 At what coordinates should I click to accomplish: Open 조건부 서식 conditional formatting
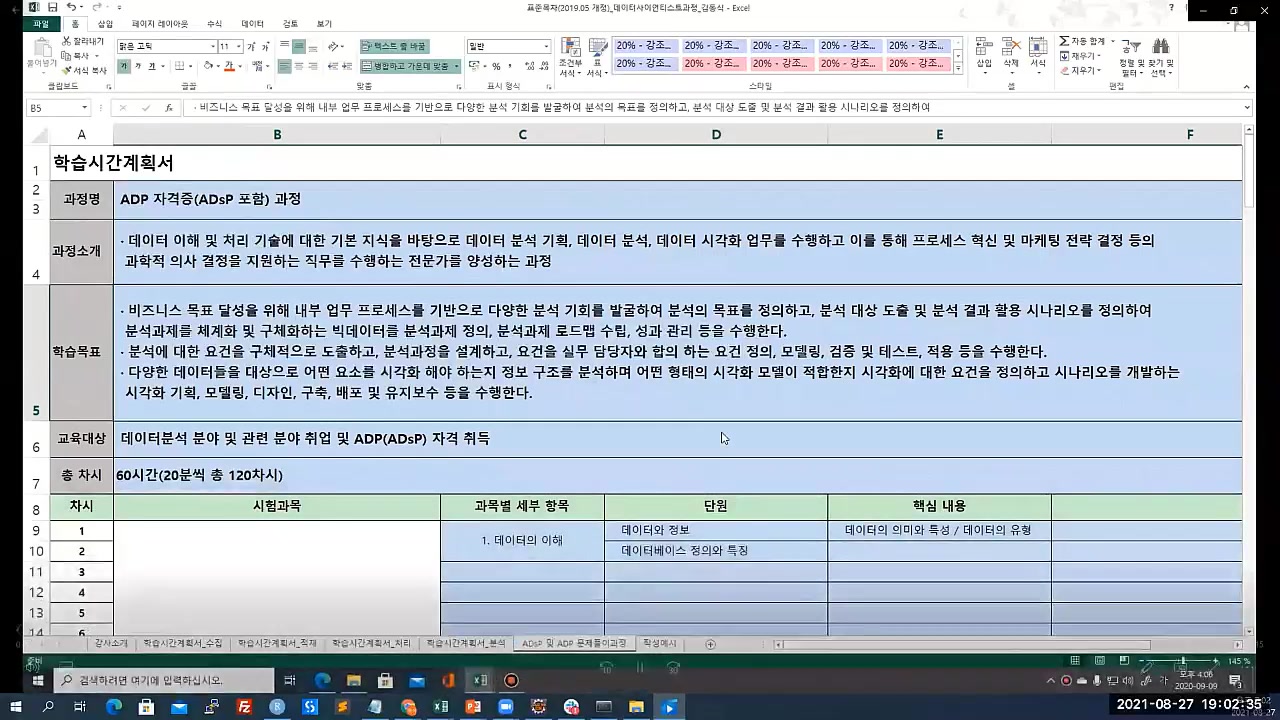pos(571,53)
